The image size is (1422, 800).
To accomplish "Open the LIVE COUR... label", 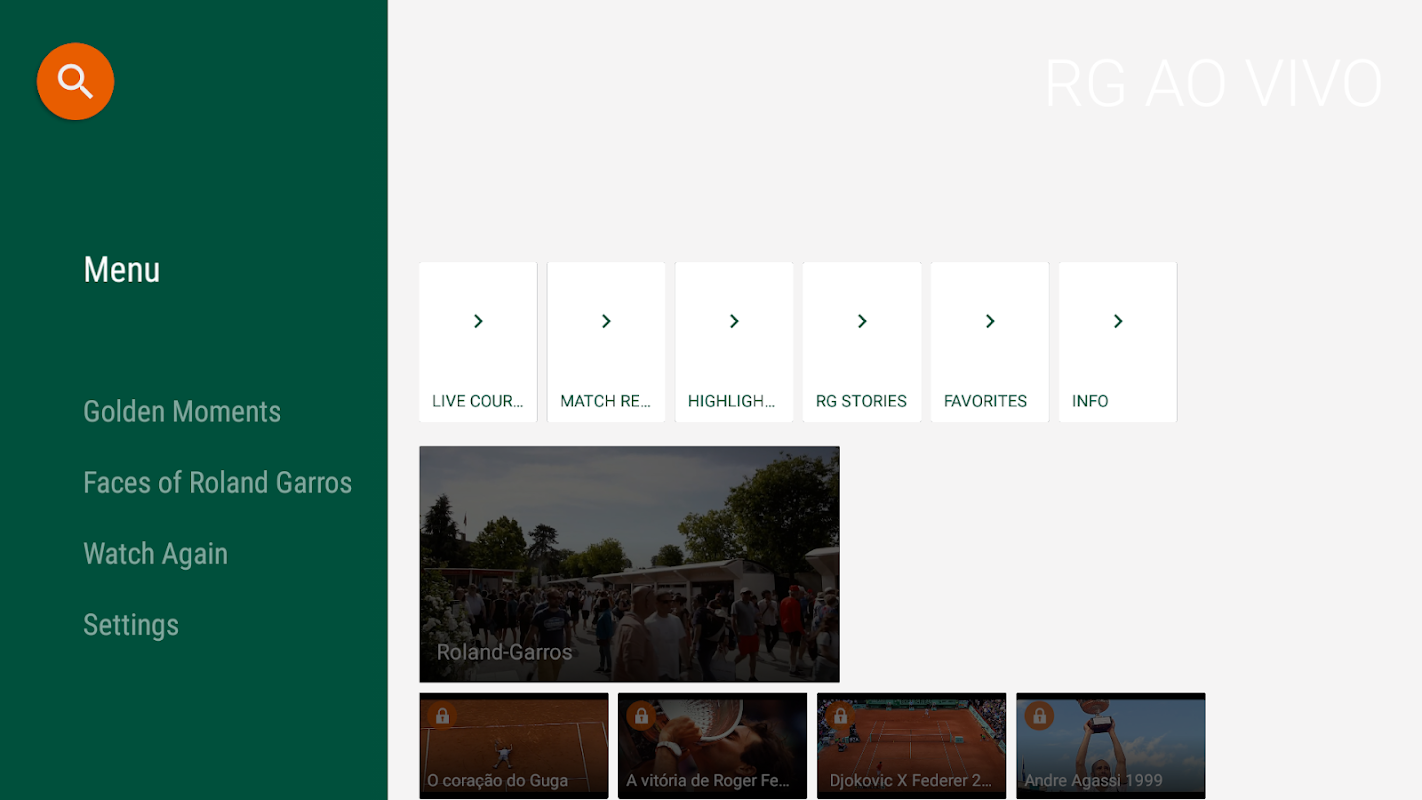I will (478, 401).
